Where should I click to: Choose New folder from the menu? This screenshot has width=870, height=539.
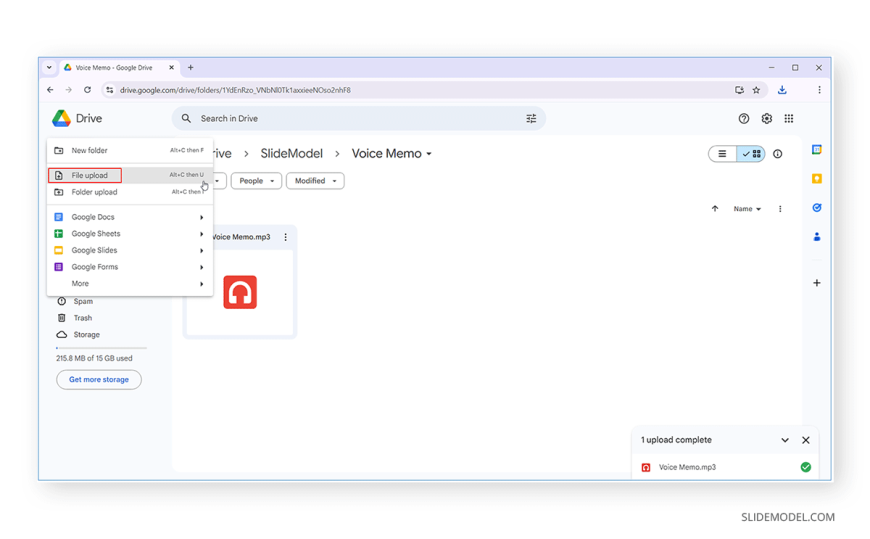130,150
